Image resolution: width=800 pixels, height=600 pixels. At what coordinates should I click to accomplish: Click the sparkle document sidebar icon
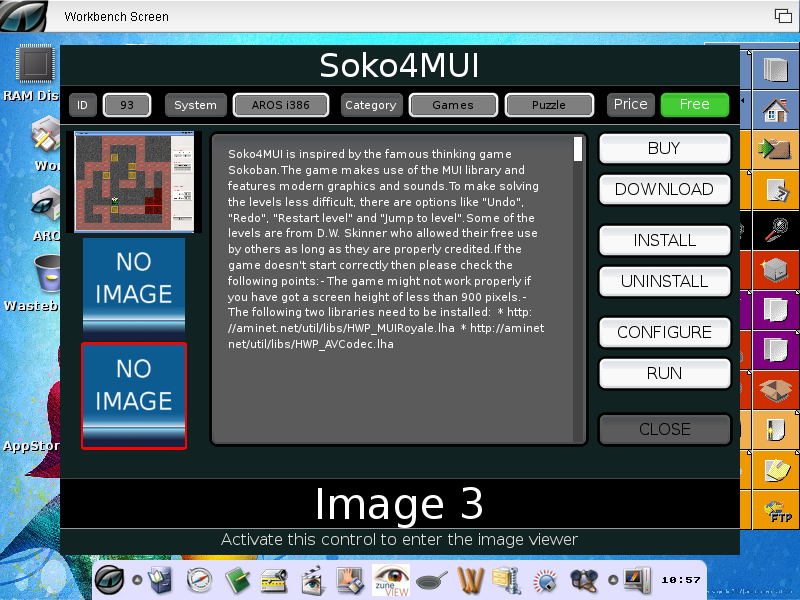coord(776,430)
